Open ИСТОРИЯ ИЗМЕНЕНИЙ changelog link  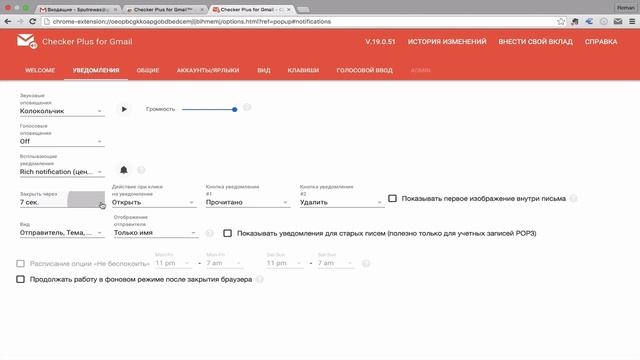447,42
